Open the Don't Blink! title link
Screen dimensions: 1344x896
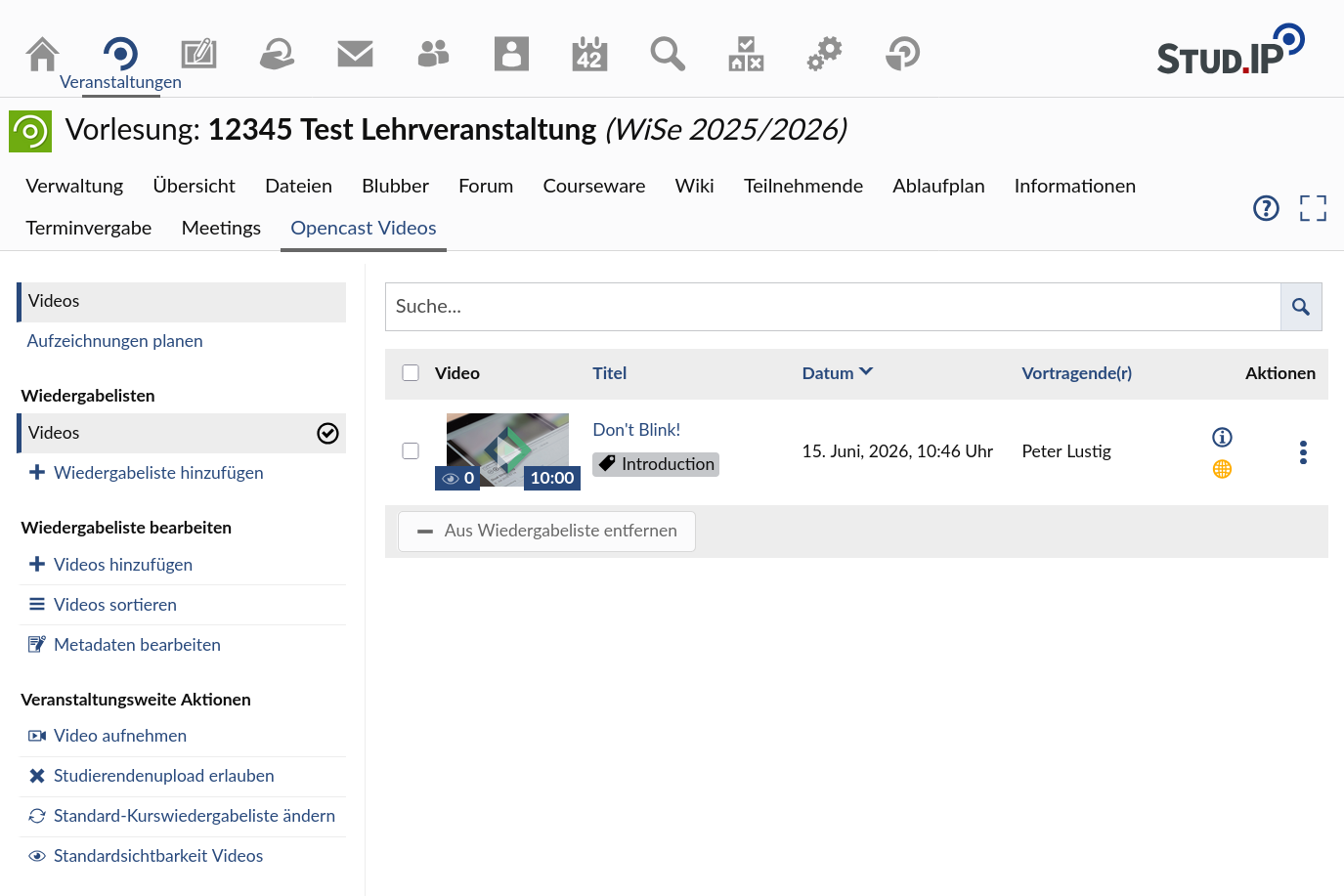pyautogui.click(x=636, y=430)
